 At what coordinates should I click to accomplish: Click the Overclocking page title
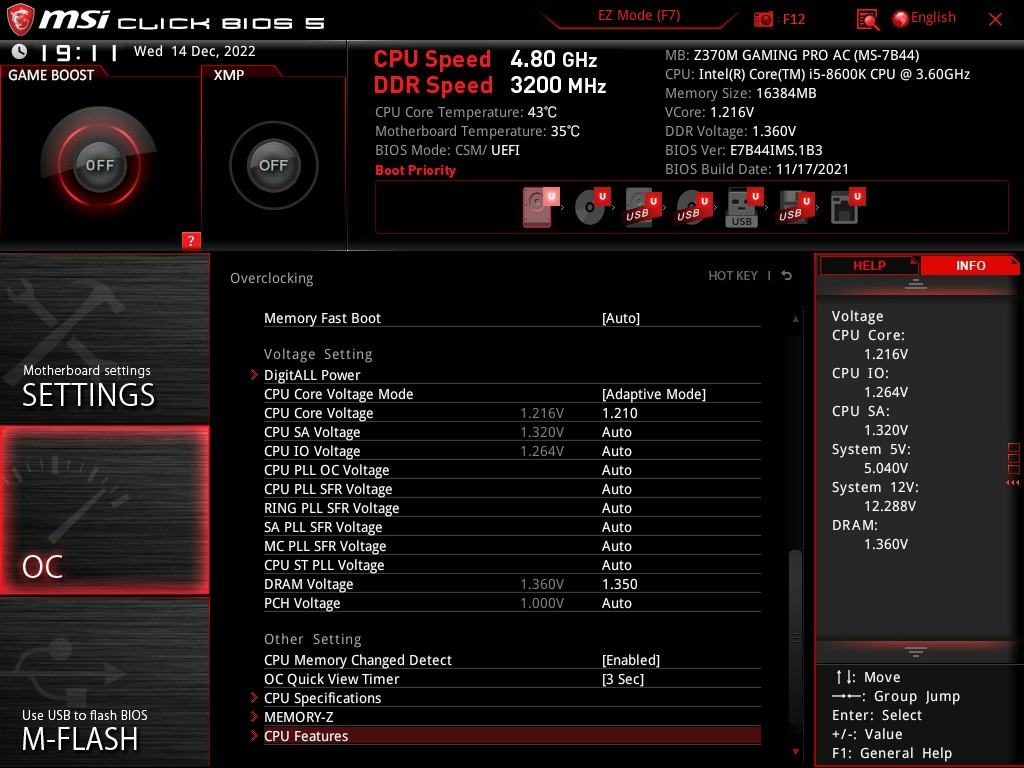pos(272,278)
